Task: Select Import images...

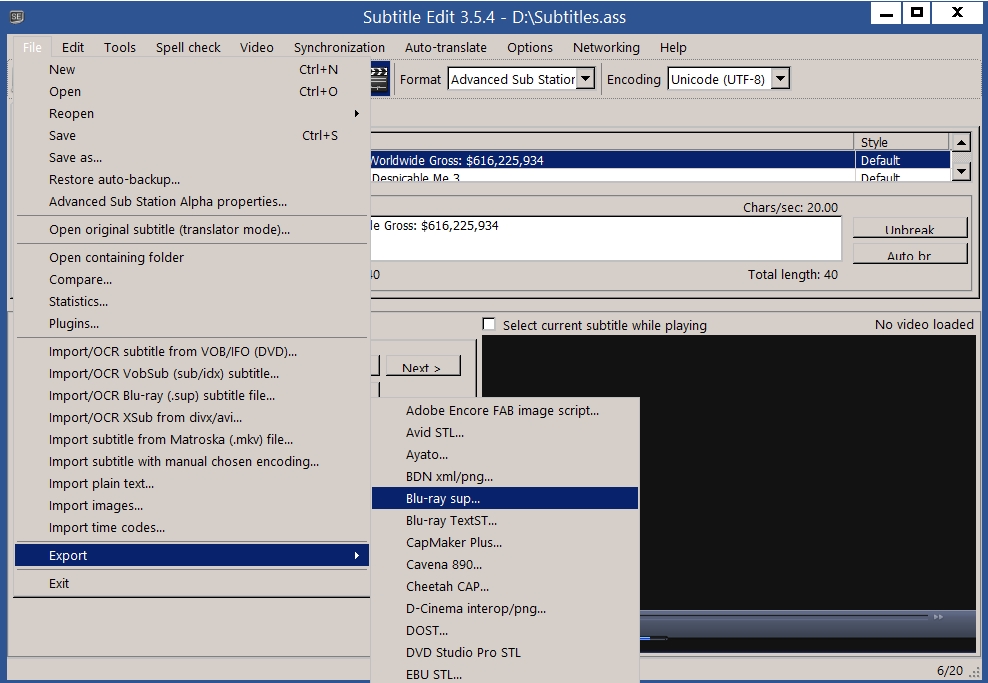Action: [x=192, y=506]
